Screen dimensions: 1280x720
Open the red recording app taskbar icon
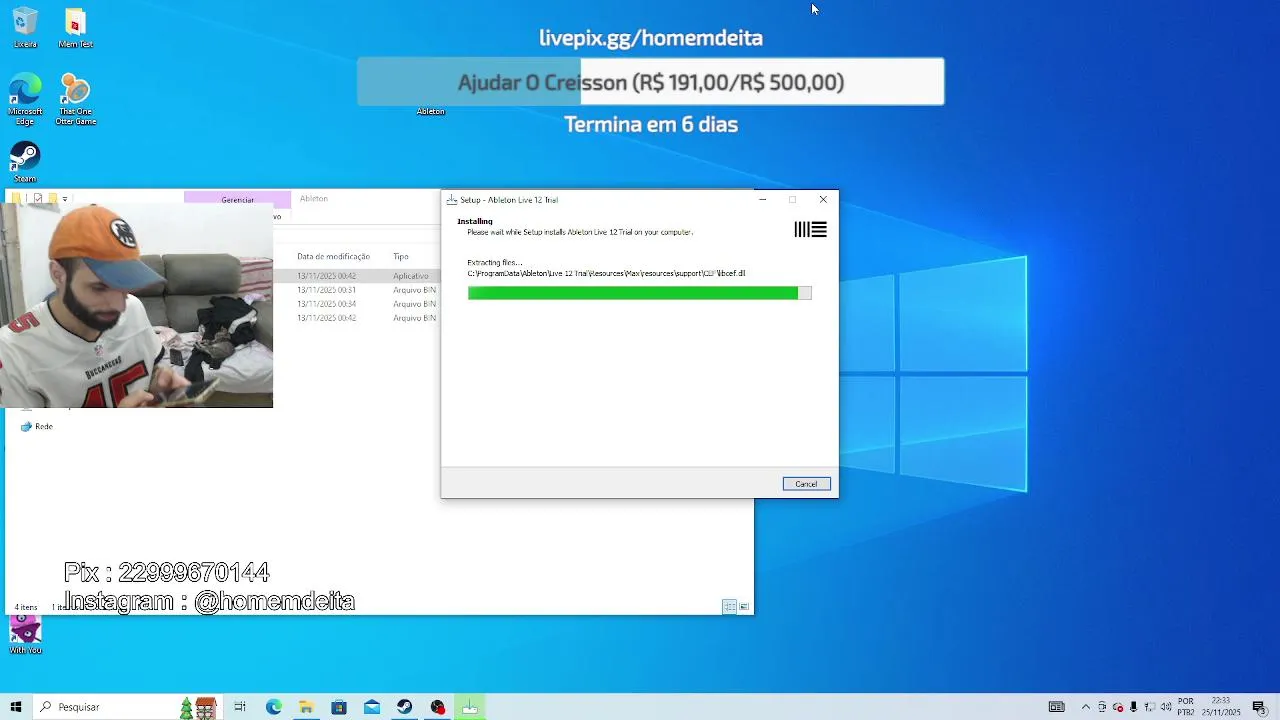(x=437, y=707)
